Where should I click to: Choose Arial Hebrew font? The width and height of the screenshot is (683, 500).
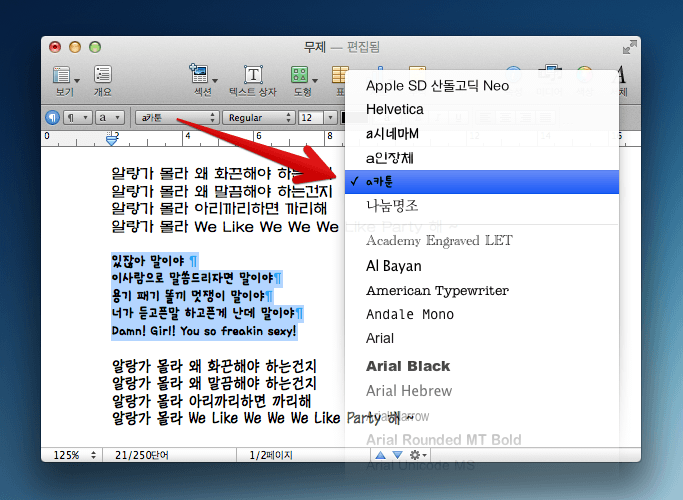(482, 391)
